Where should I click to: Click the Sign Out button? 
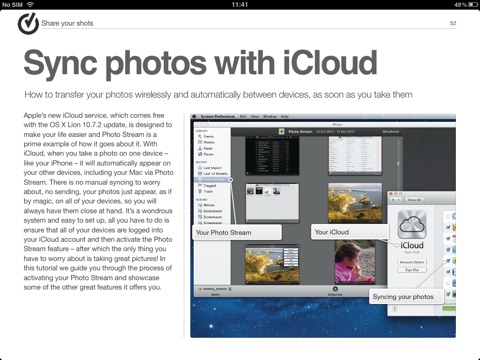pyautogui.click(x=412, y=270)
